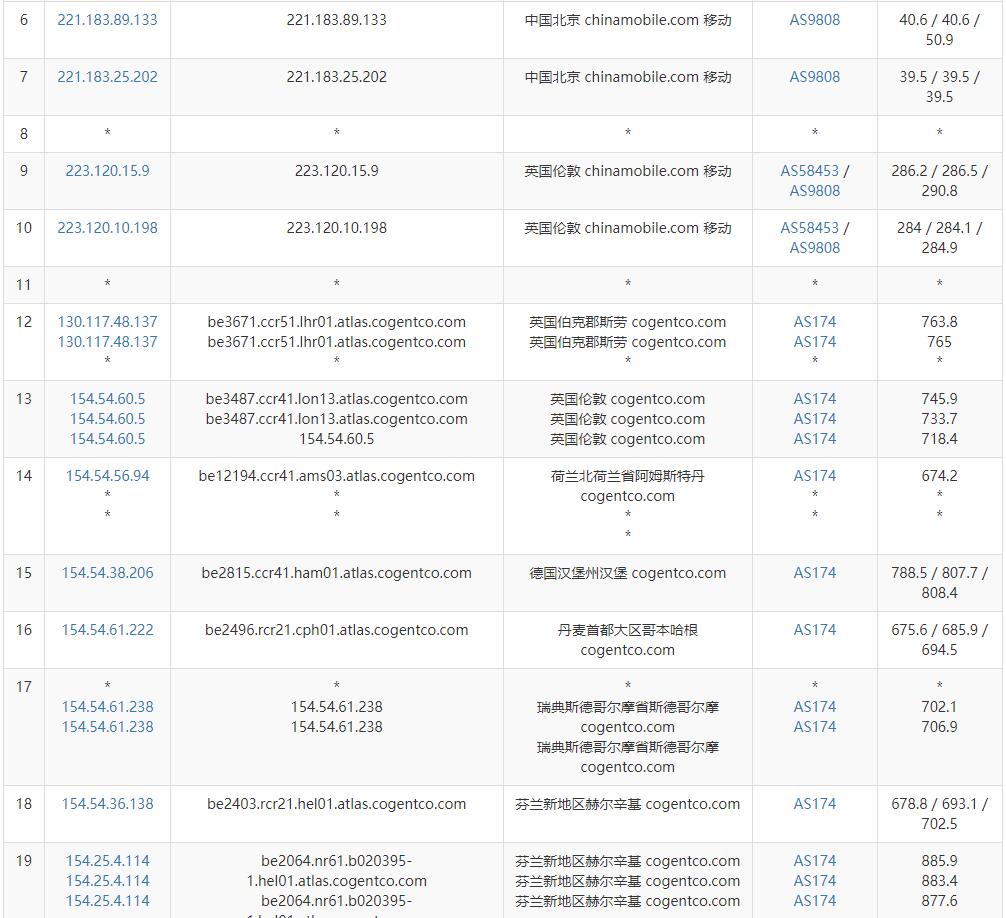Click the last blue 154.54.60.5 link in hop 13

[x=107, y=439]
